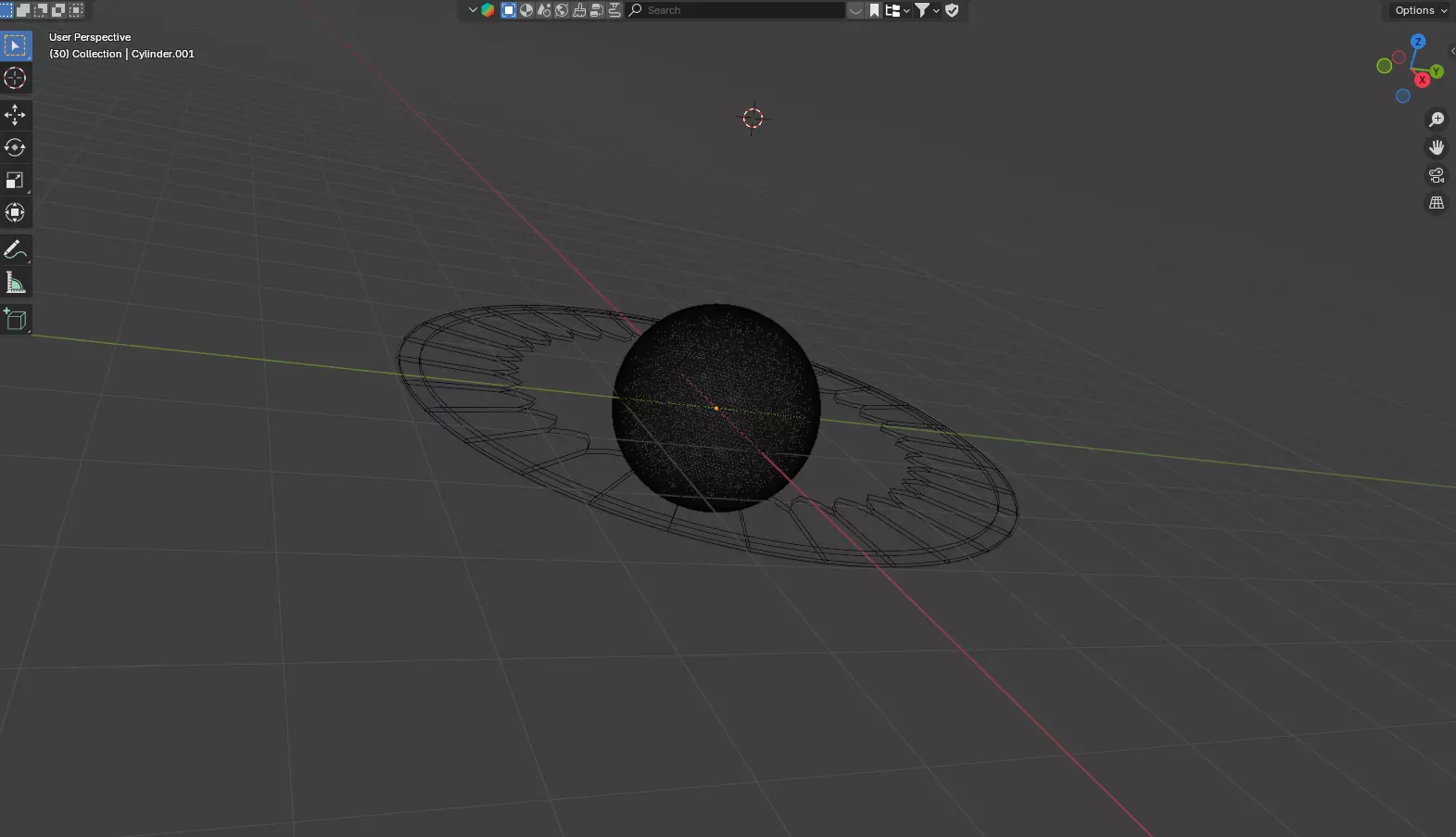Select the 3D Cursor tool
The height and width of the screenshot is (837, 1456).
(x=15, y=78)
